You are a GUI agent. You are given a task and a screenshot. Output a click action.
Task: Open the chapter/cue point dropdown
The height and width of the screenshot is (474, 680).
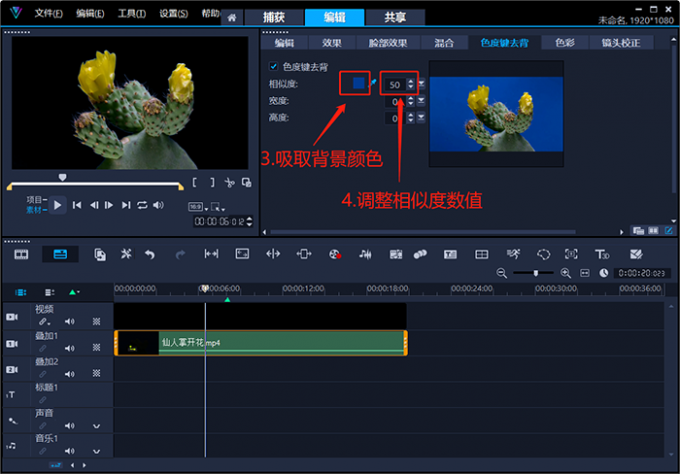click(x=74, y=292)
